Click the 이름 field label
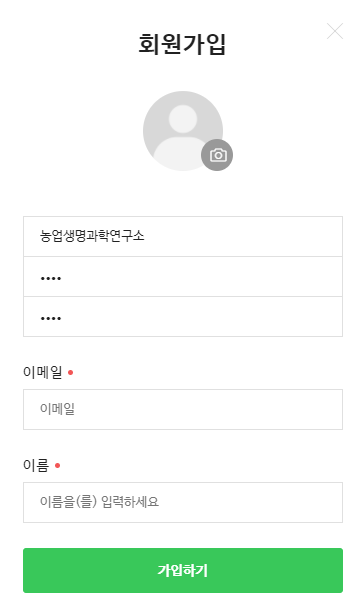This screenshot has width=364, height=616. [x=36, y=465]
